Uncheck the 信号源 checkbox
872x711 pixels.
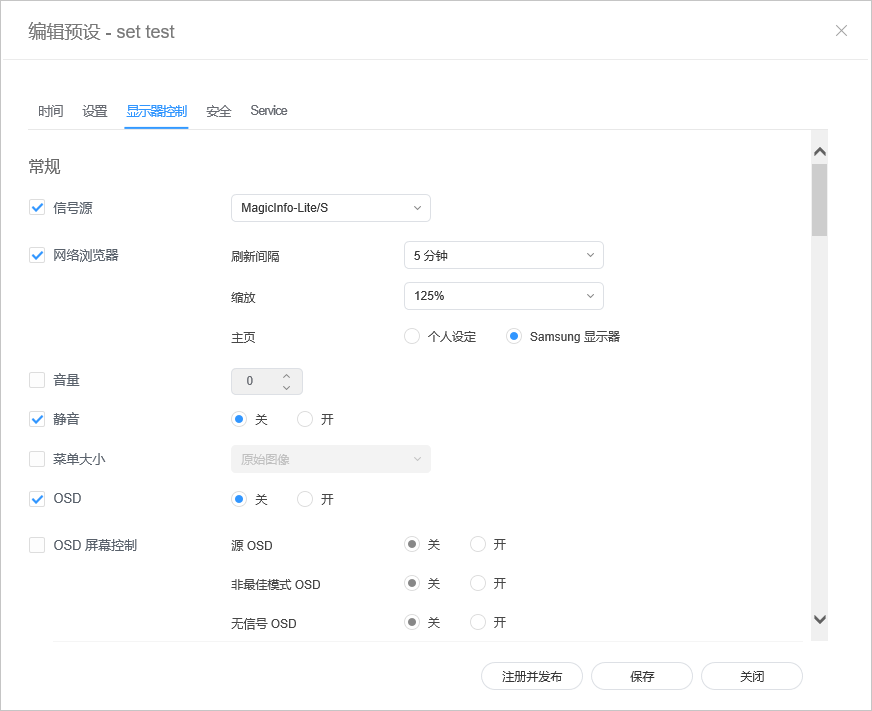[37, 208]
